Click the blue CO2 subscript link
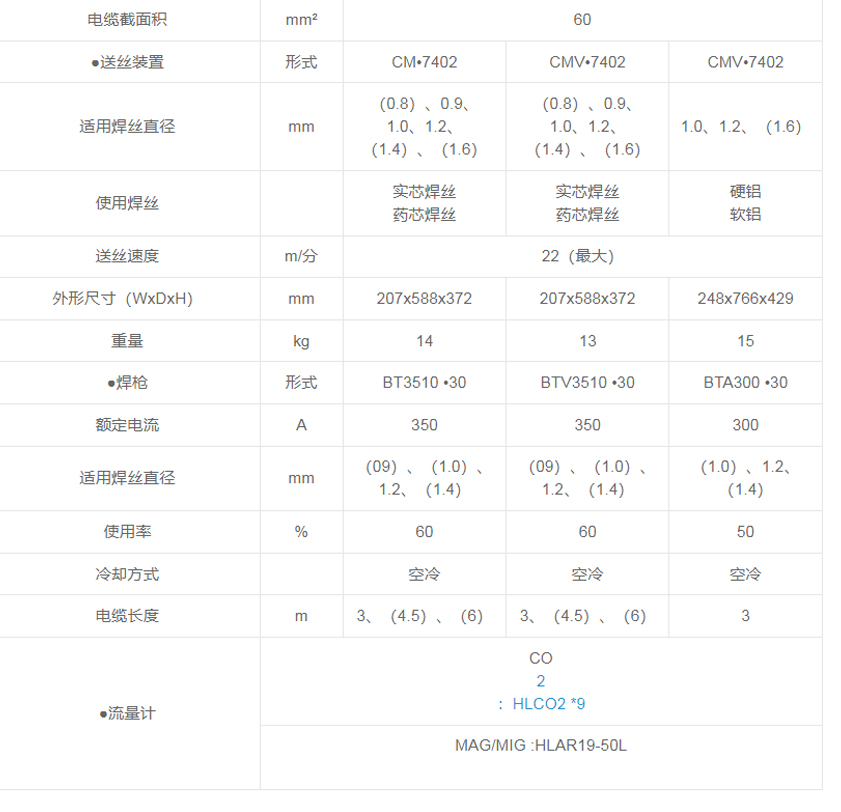Viewport: 841px width, 812px height. 540,679
